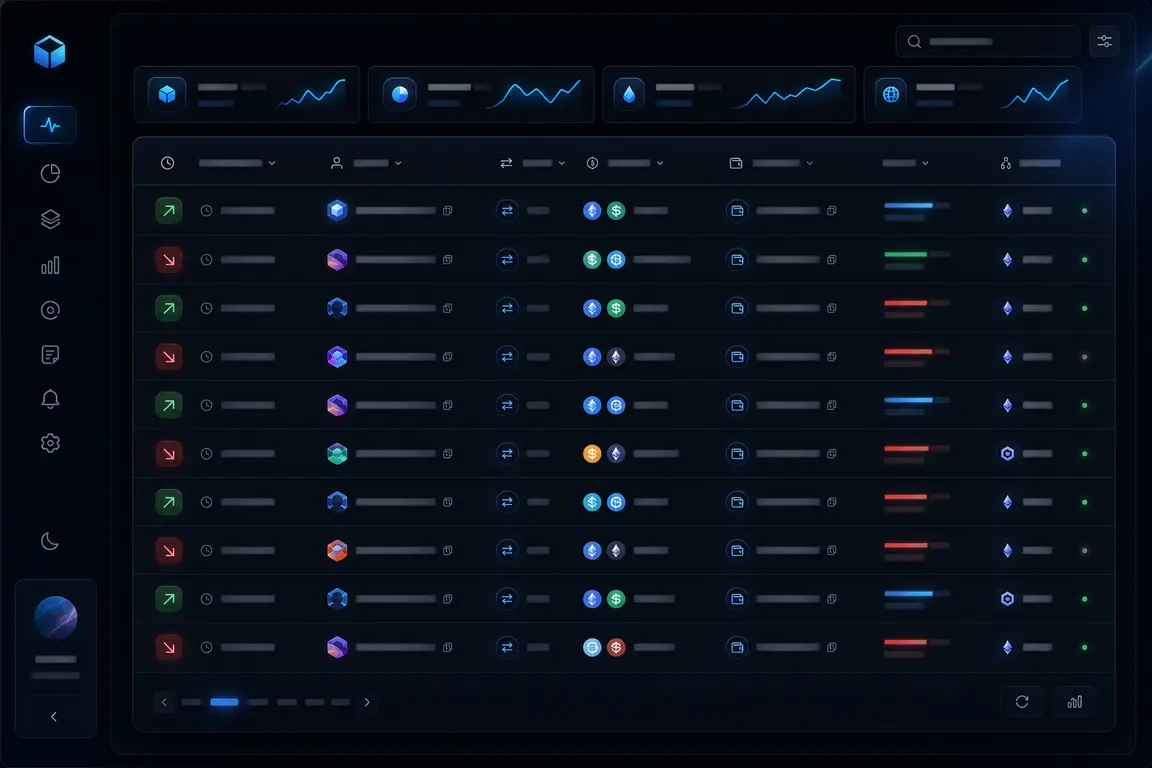The image size is (1152, 768).
Task: Open the notifications bell in sidebar
Action: 50,399
